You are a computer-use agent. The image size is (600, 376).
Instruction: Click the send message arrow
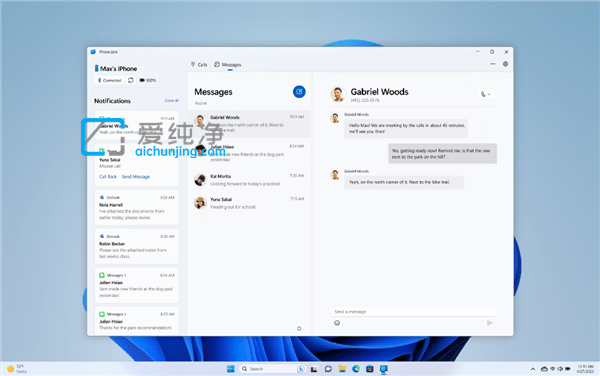489,323
